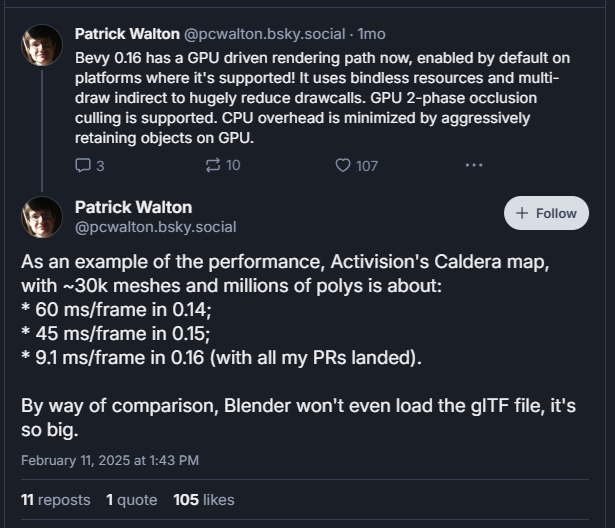View the 11 reposts list

pyautogui.click(x=55, y=499)
